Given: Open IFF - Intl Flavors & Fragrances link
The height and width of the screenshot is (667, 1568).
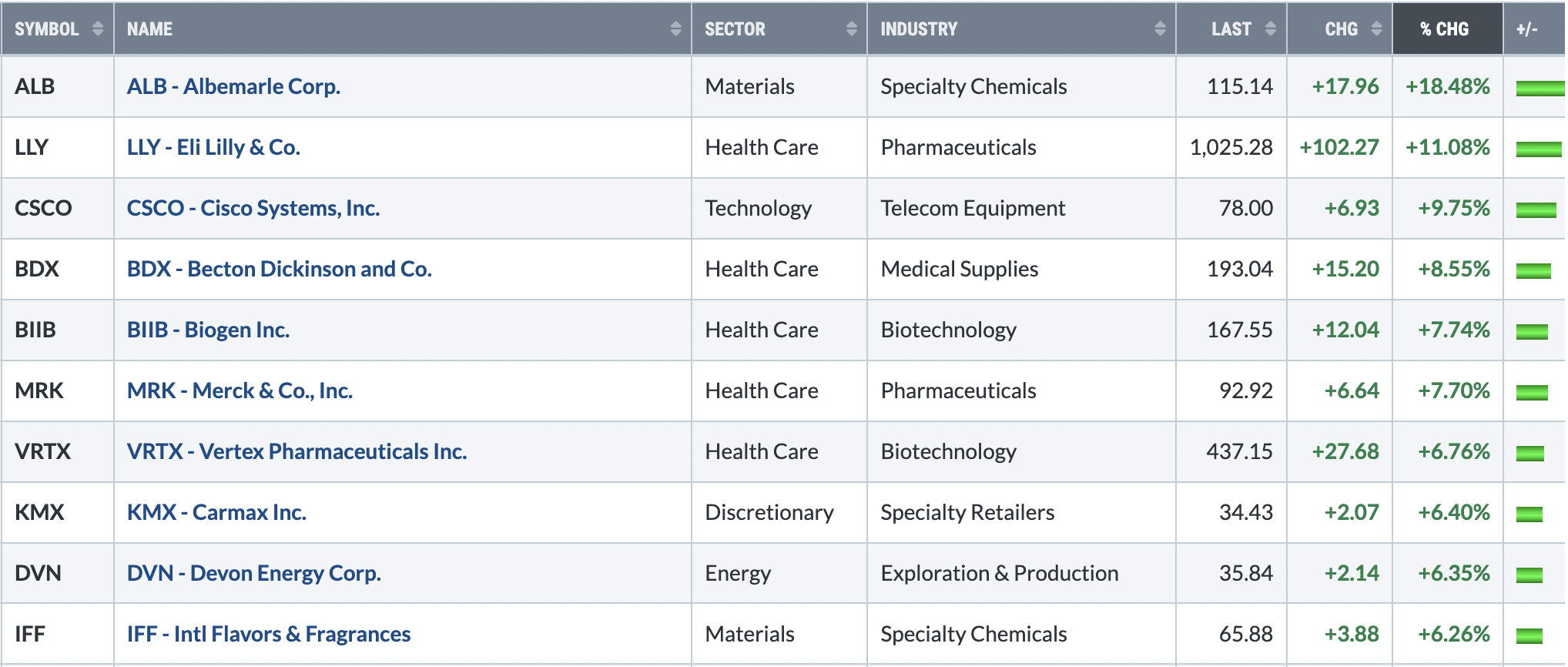Looking at the screenshot, I should (x=269, y=634).
